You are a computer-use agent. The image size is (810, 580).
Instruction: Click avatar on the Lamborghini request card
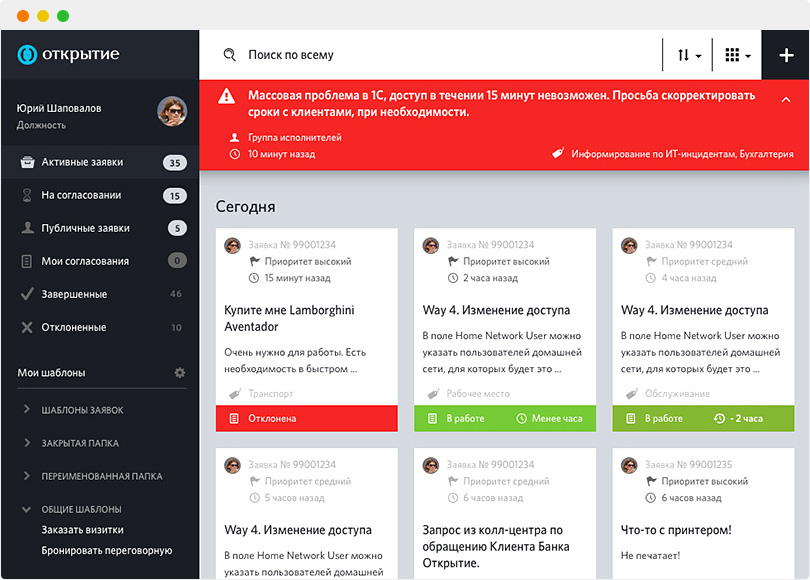232,245
